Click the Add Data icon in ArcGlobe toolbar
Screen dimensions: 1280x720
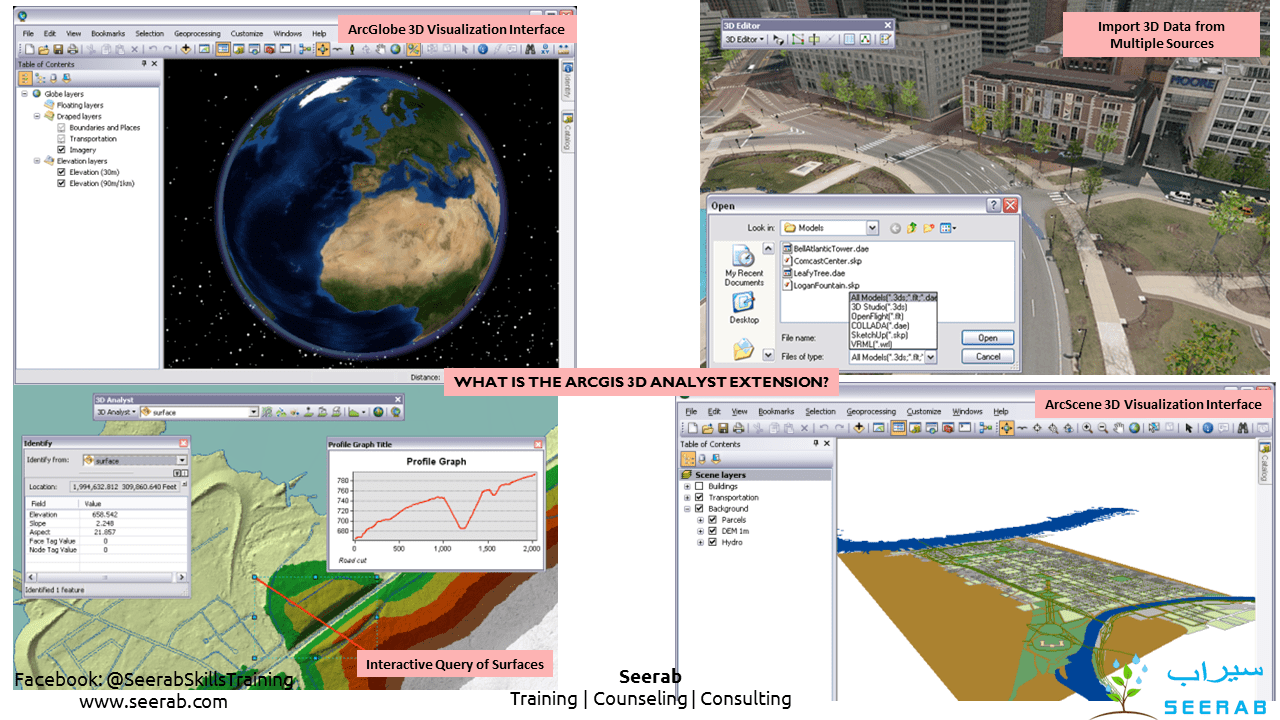(185, 49)
